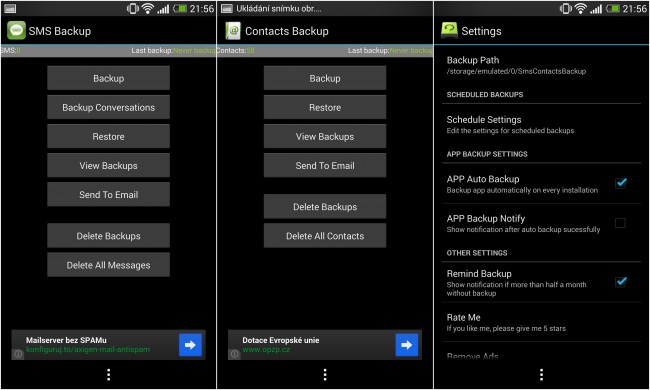Tap Restore button in SMS Backup
The height and width of the screenshot is (390, 650).
109,136
